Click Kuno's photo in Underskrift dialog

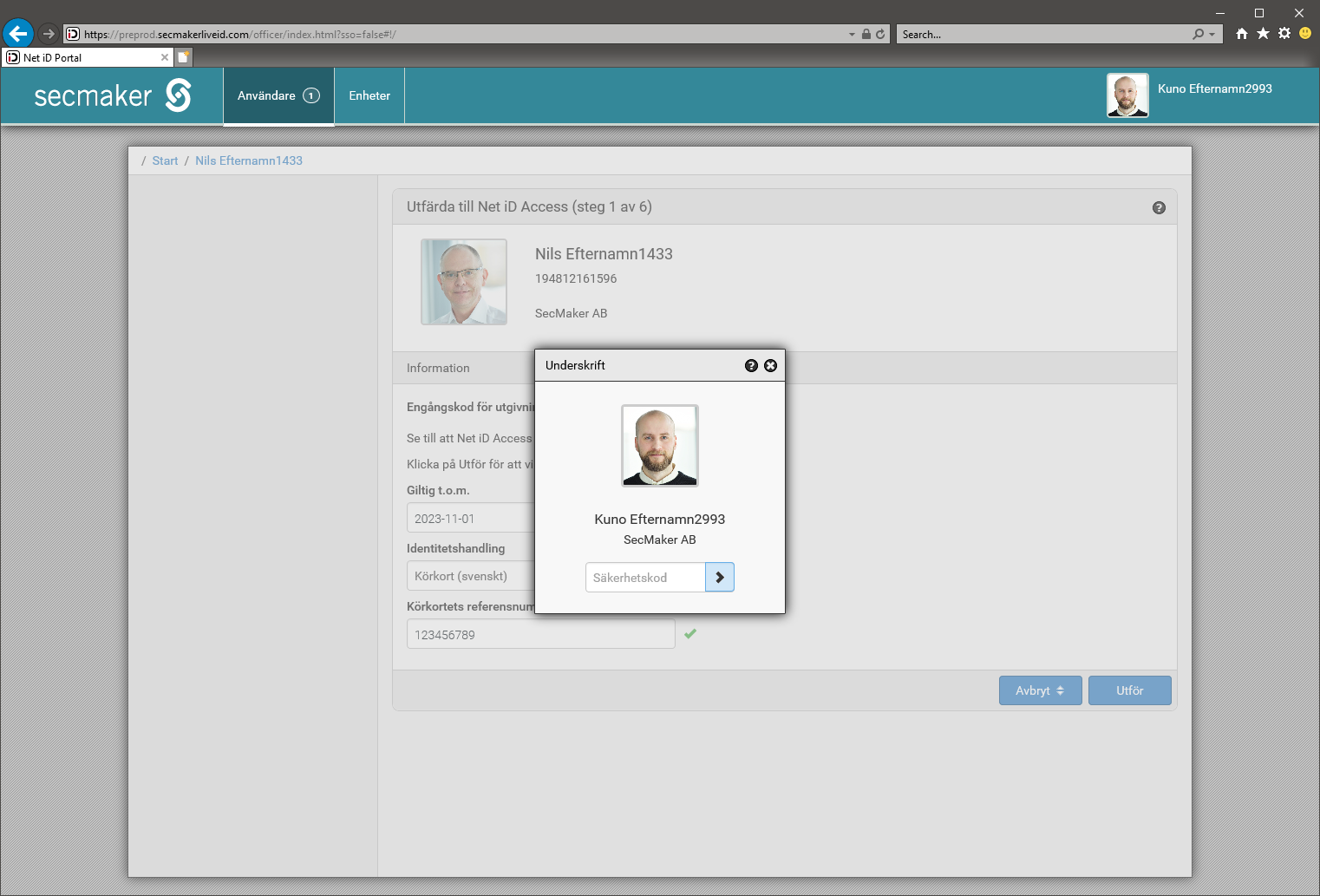[x=660, y=446]
